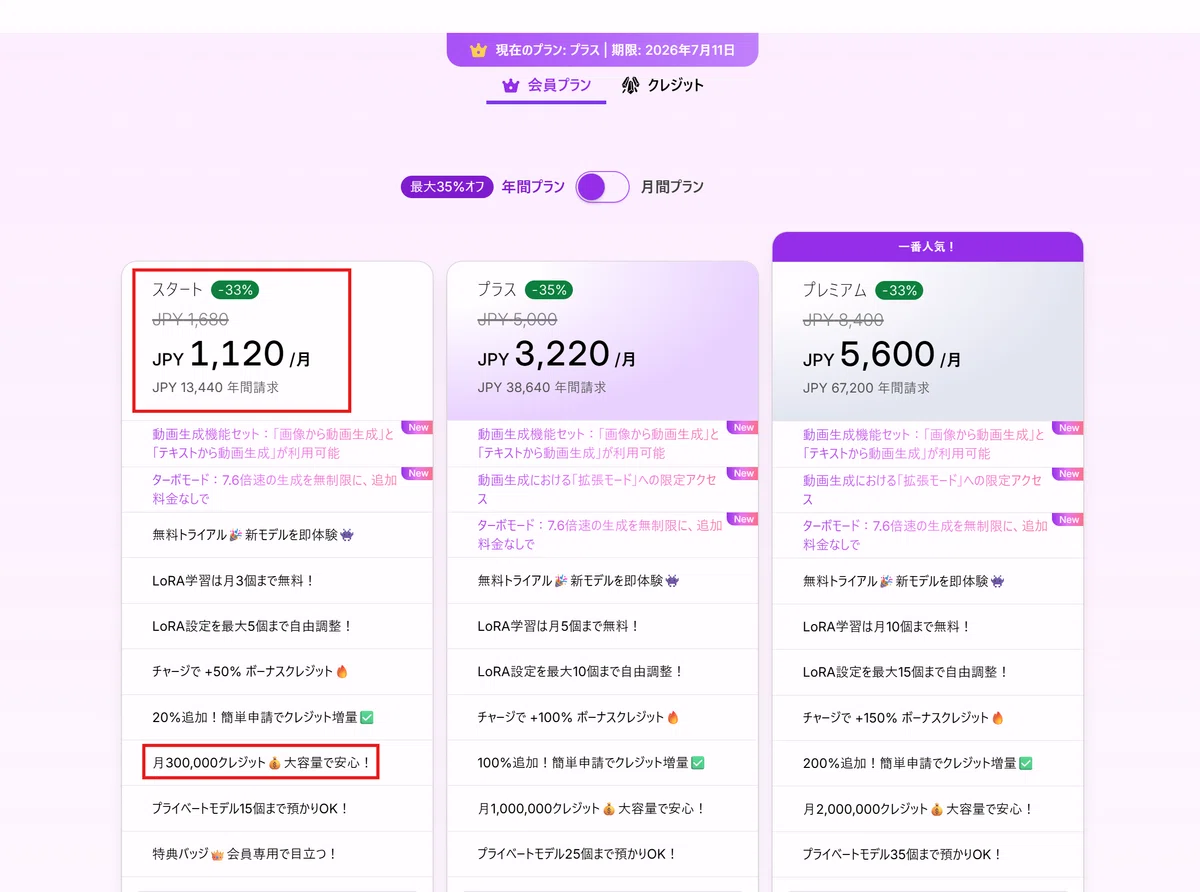
Task: Click LoRA学習は月3個まで無料！ row
Action: click(x=277, y=581)
